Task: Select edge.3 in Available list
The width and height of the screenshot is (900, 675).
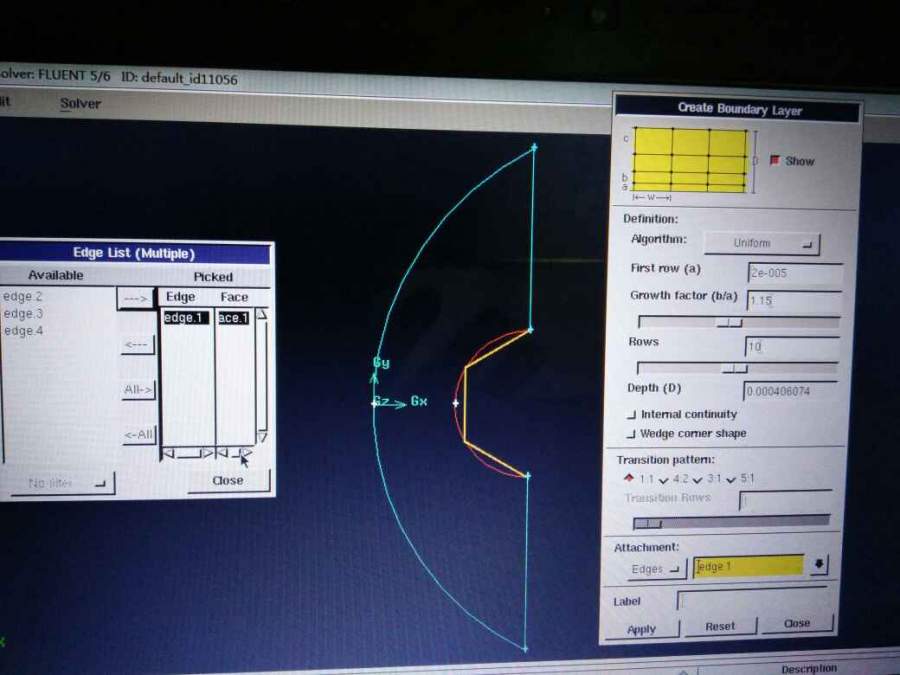Action: tap(23, 314)
